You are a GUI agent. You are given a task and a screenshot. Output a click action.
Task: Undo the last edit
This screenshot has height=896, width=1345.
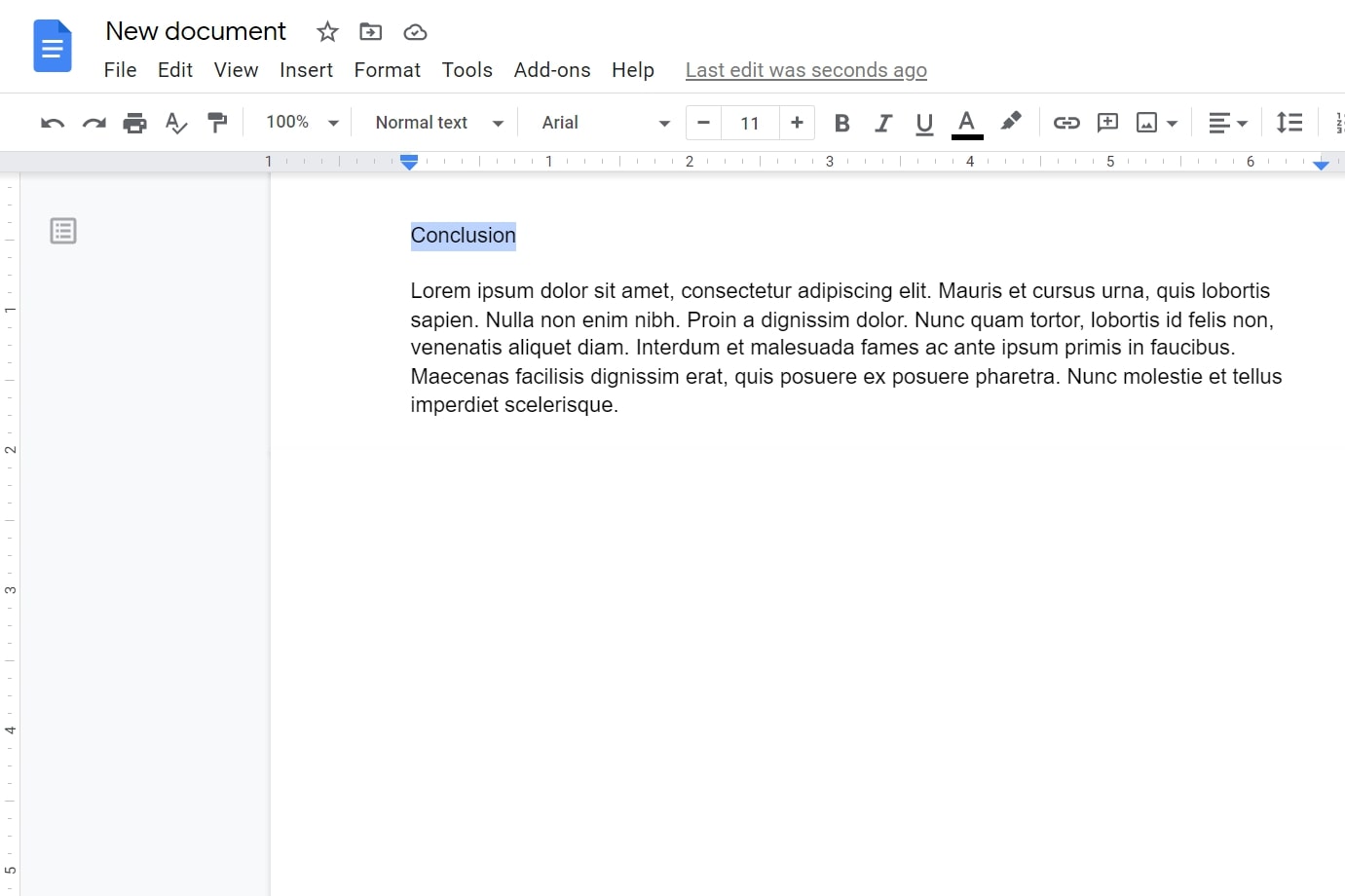(52, 123)
